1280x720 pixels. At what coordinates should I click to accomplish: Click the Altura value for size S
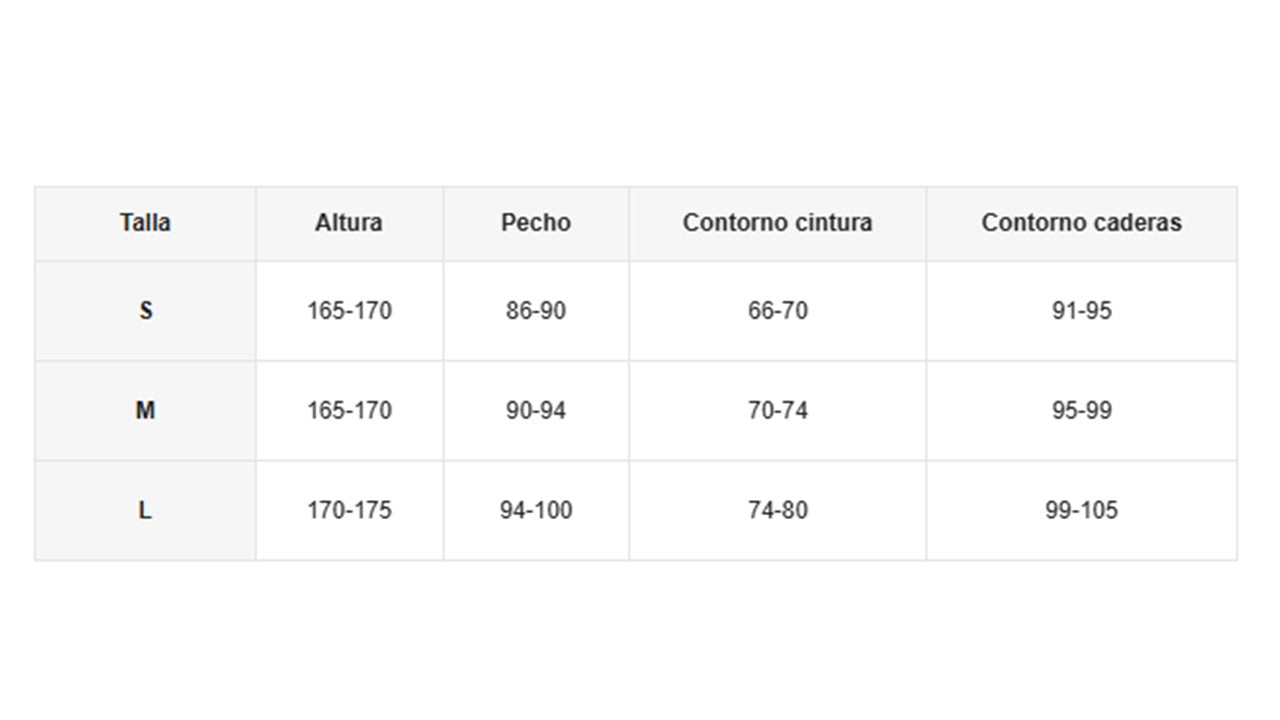tap(349, 311)
